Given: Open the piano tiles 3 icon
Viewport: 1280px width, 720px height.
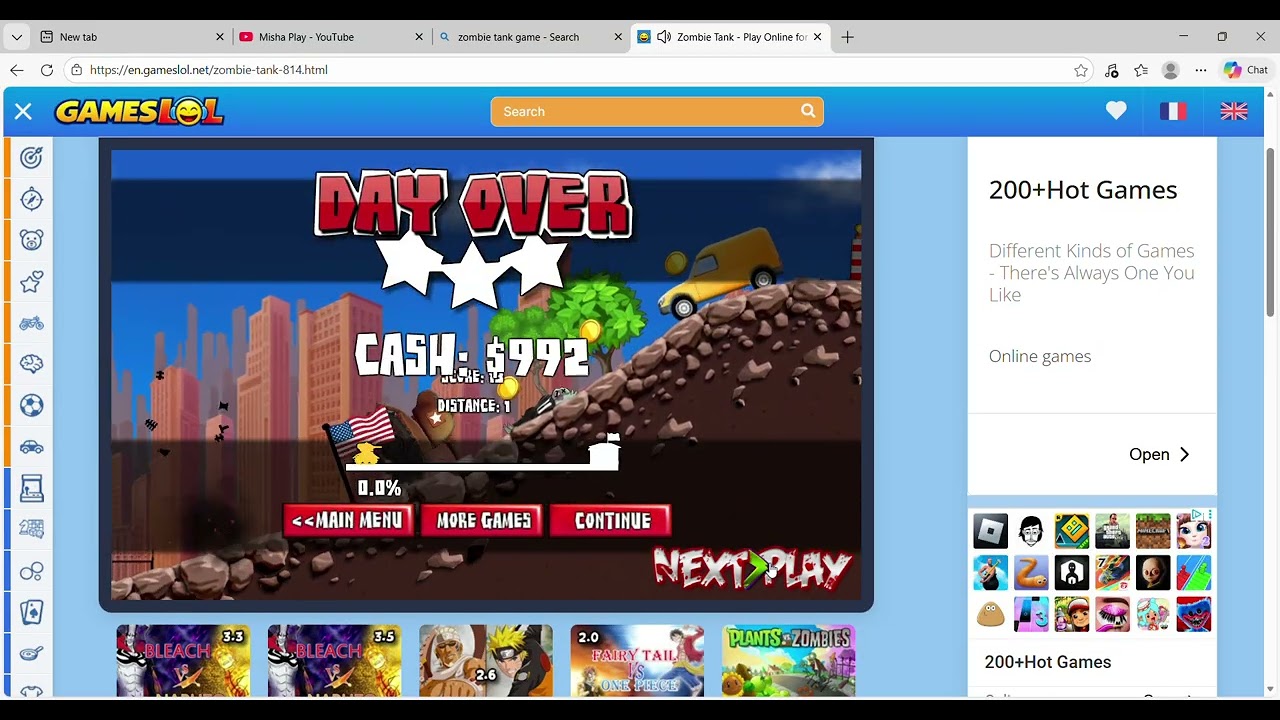Looking at the screenshot, I should point(1031,614).
